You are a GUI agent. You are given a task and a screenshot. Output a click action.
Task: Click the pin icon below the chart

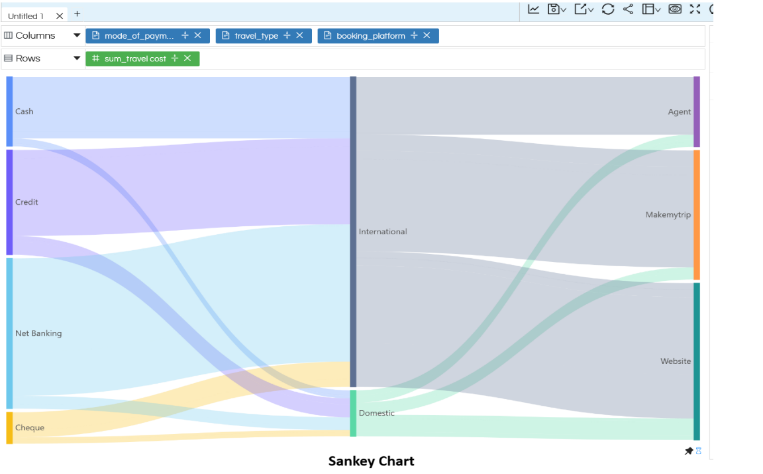pyautogui.click(x=688, y=451)
